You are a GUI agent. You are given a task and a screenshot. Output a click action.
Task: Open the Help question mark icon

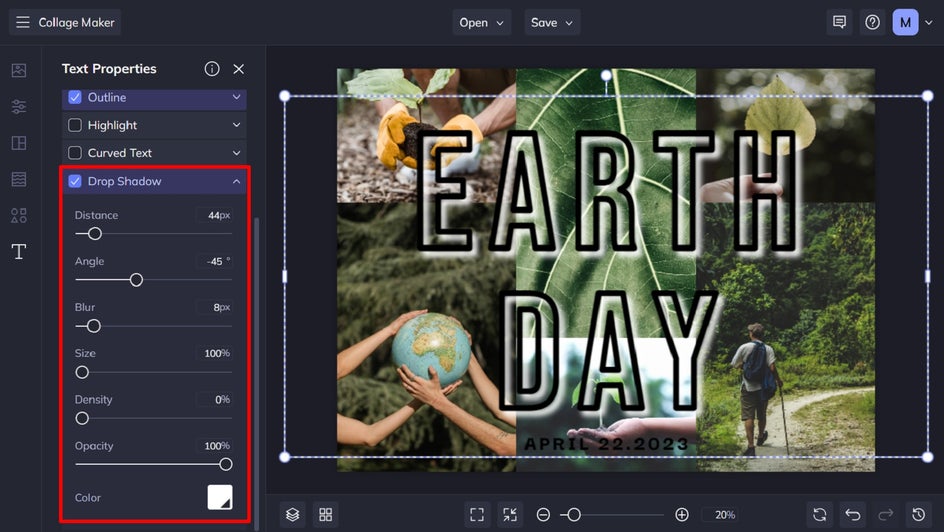(x=872, y=22)
